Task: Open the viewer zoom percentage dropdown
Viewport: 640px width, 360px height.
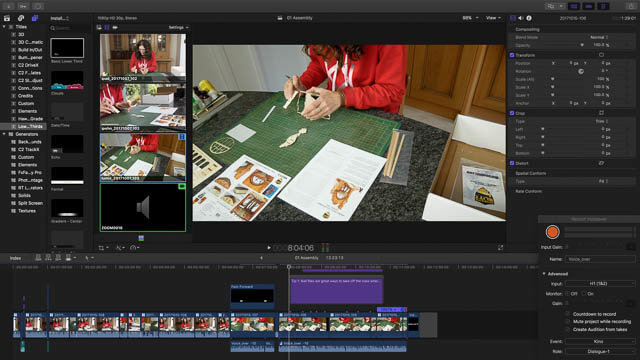Action: (x=470, y=18)
